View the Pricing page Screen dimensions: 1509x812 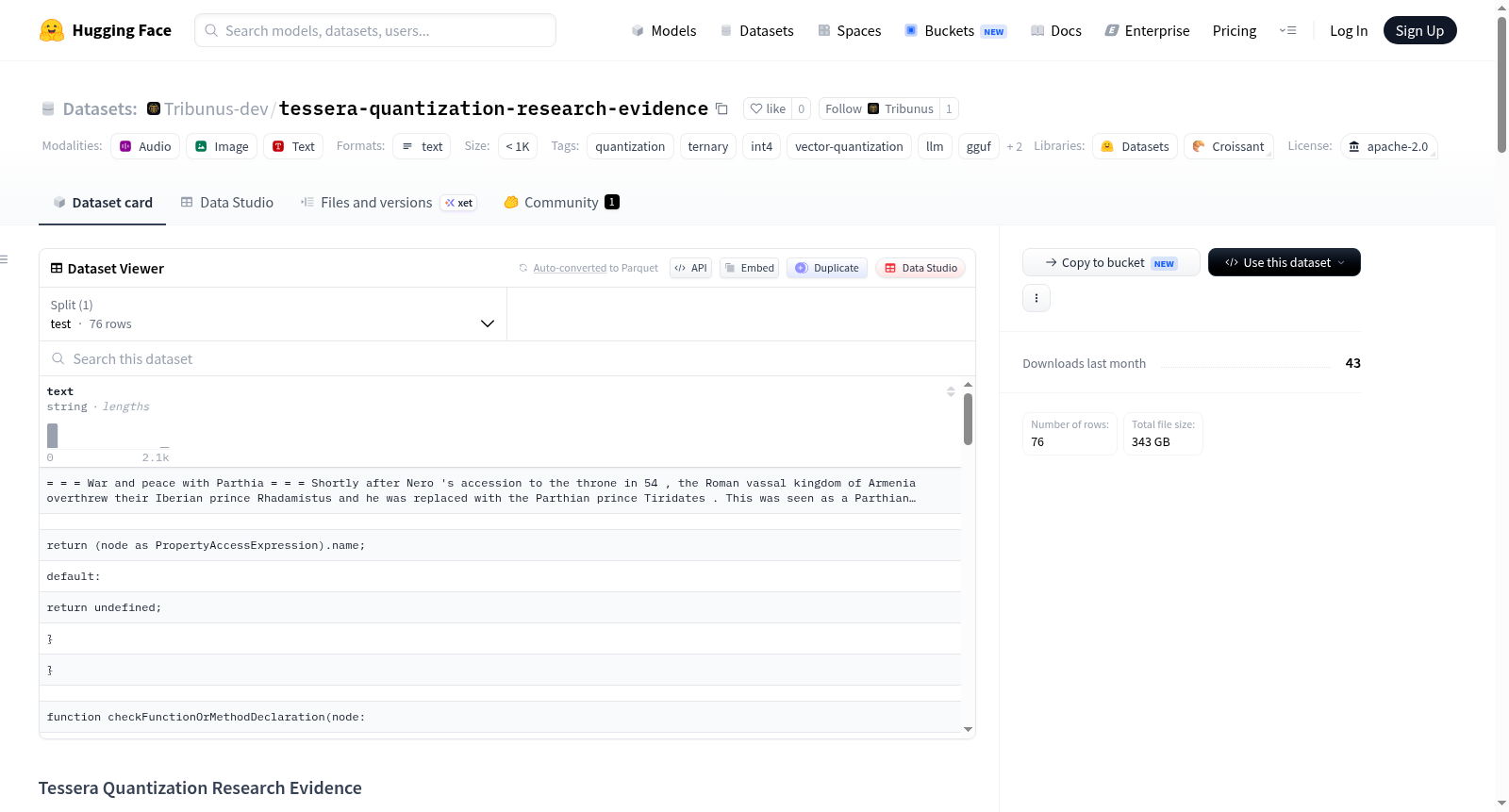click(x=1235, y=30)
